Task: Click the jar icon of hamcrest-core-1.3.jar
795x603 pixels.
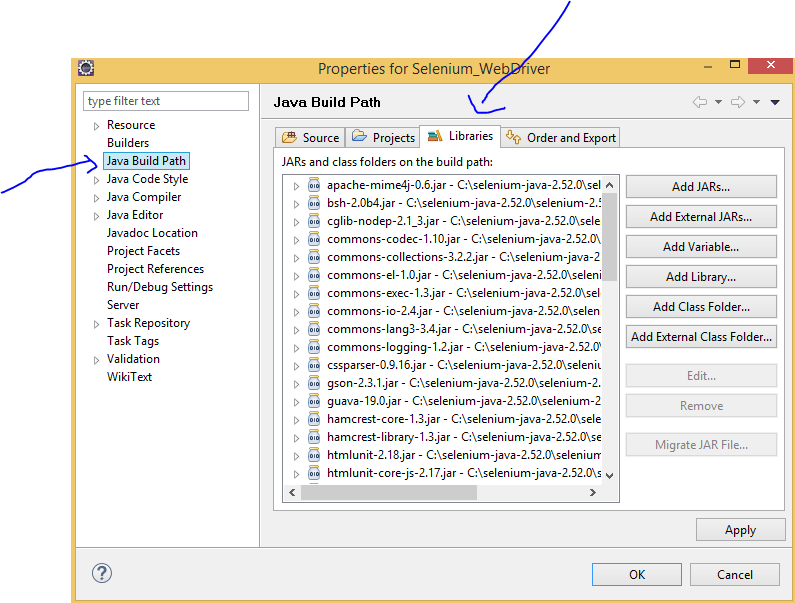Action: pos(314,419)
